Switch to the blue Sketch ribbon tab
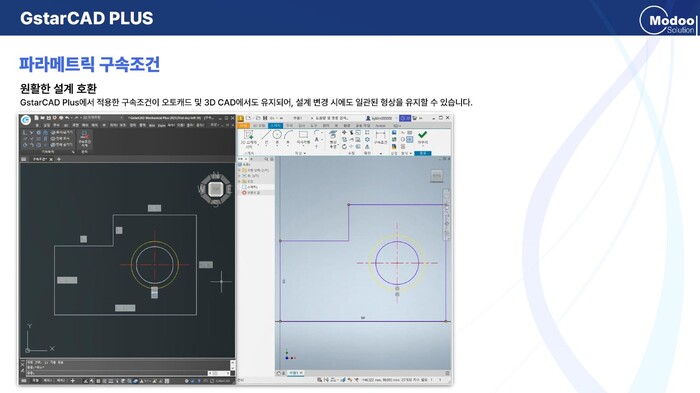This screenshot has height=393, width=700. pyautogui.click(x=275, y=125)
